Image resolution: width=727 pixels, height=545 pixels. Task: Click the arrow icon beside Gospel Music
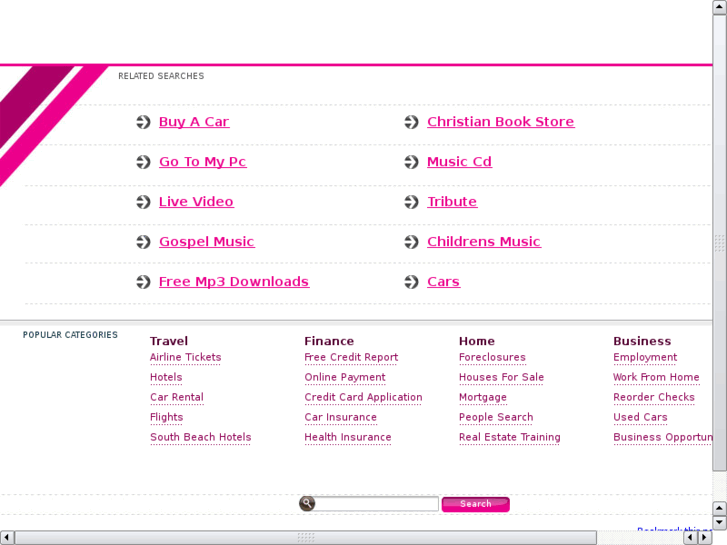[x=143, y=242]
